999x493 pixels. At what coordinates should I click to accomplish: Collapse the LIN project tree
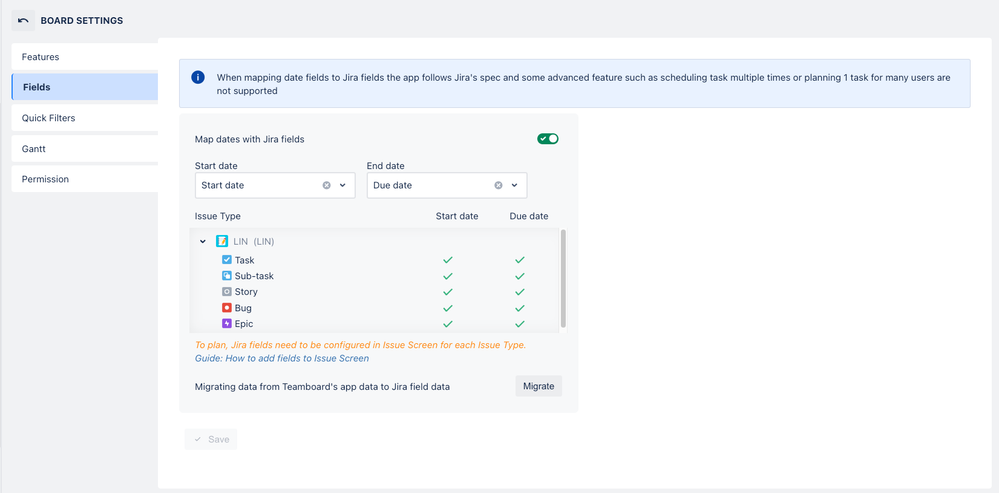point(203,241)
